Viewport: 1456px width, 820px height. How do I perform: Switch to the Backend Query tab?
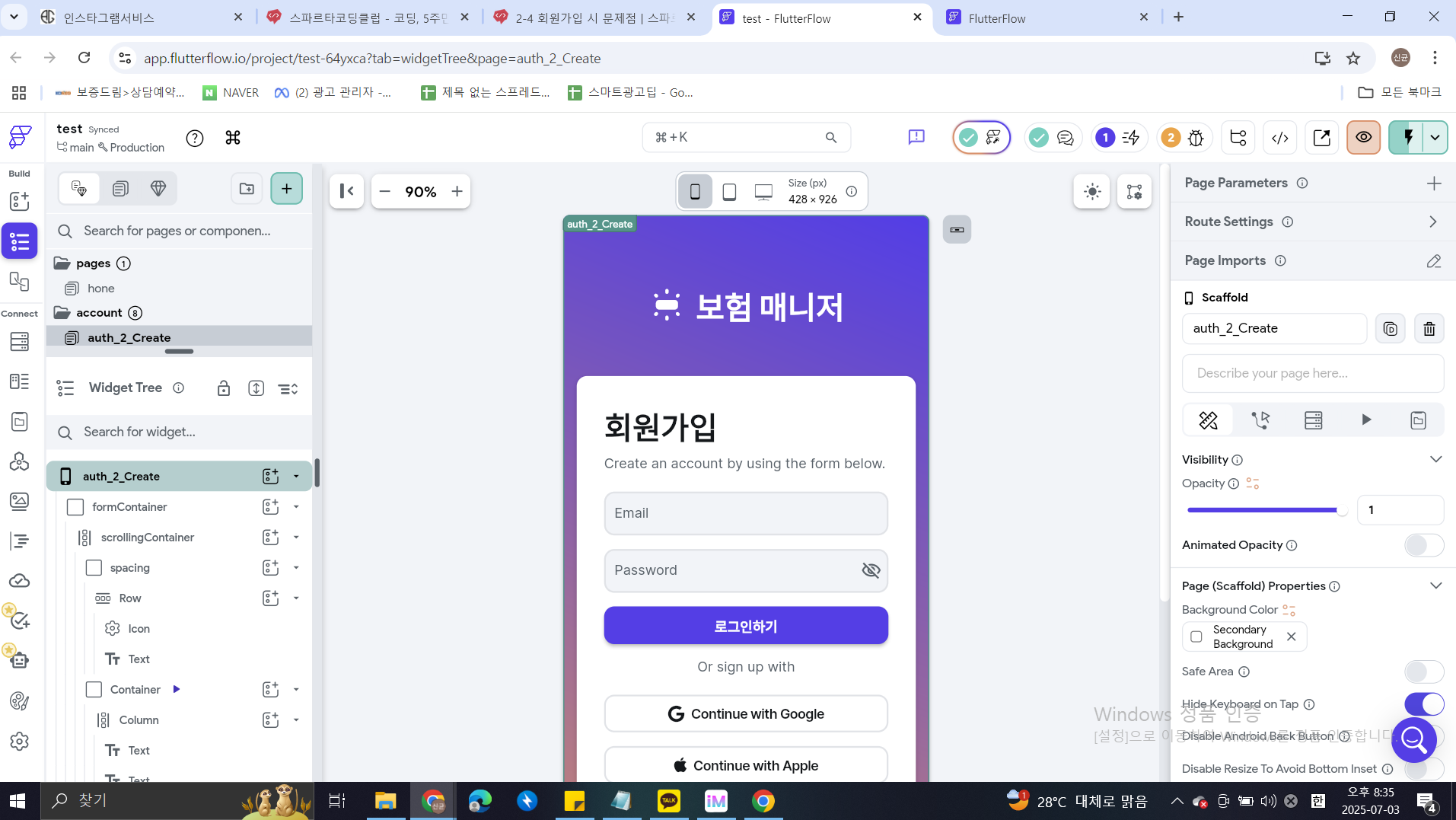(1313, 420)
